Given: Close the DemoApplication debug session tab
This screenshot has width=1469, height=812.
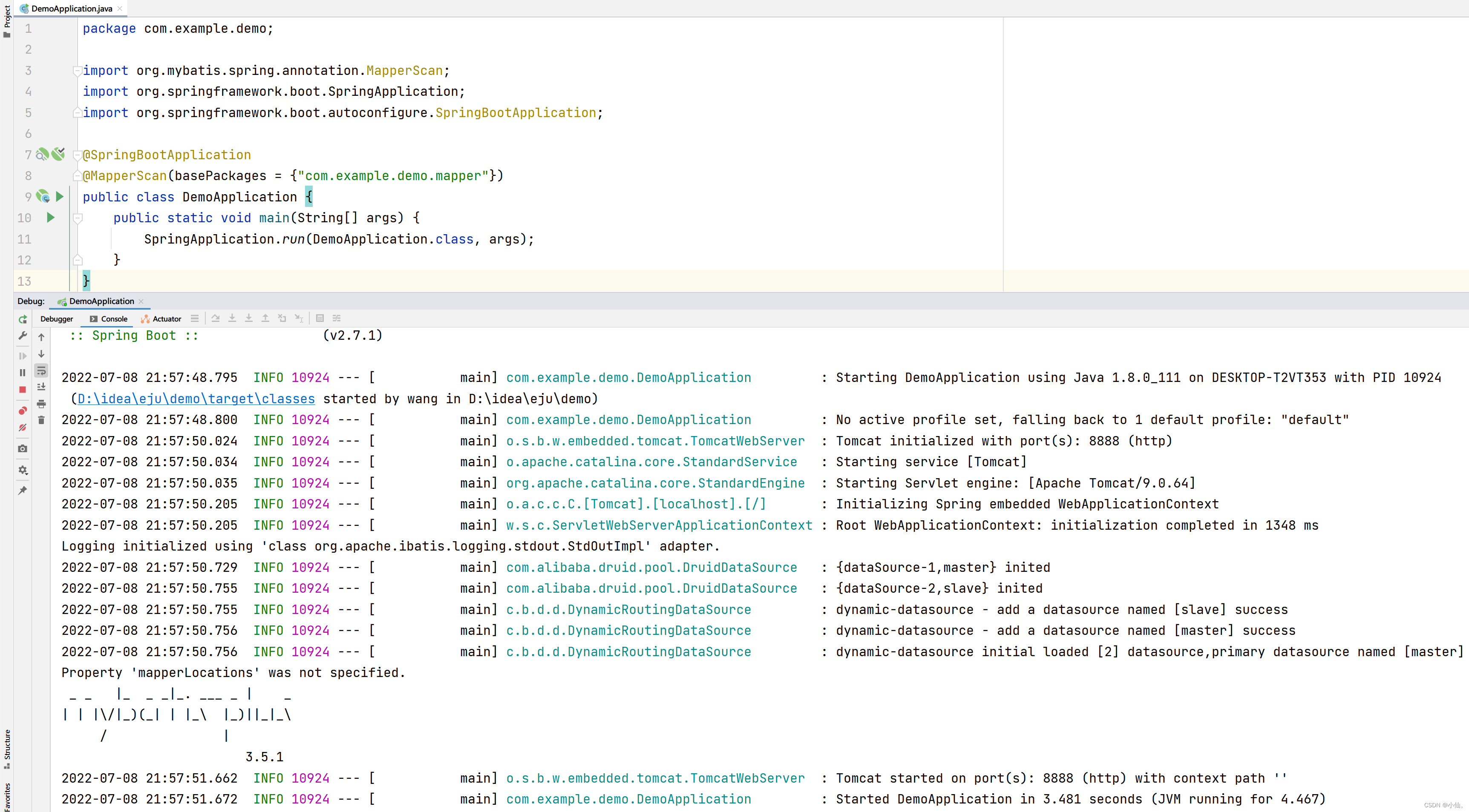Looking at the screenshot, I should 141,301.
